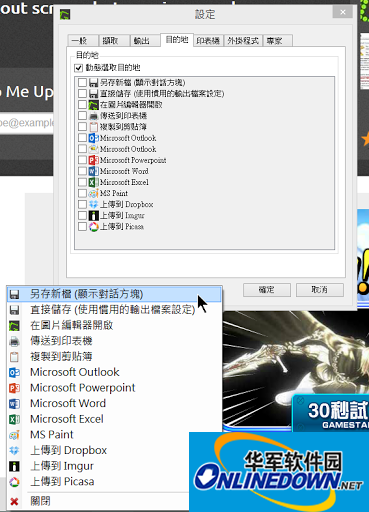Click Word icon in settings destination list
Image resolution: width=369 pixels, height=512 pixels.
[94, 171]
